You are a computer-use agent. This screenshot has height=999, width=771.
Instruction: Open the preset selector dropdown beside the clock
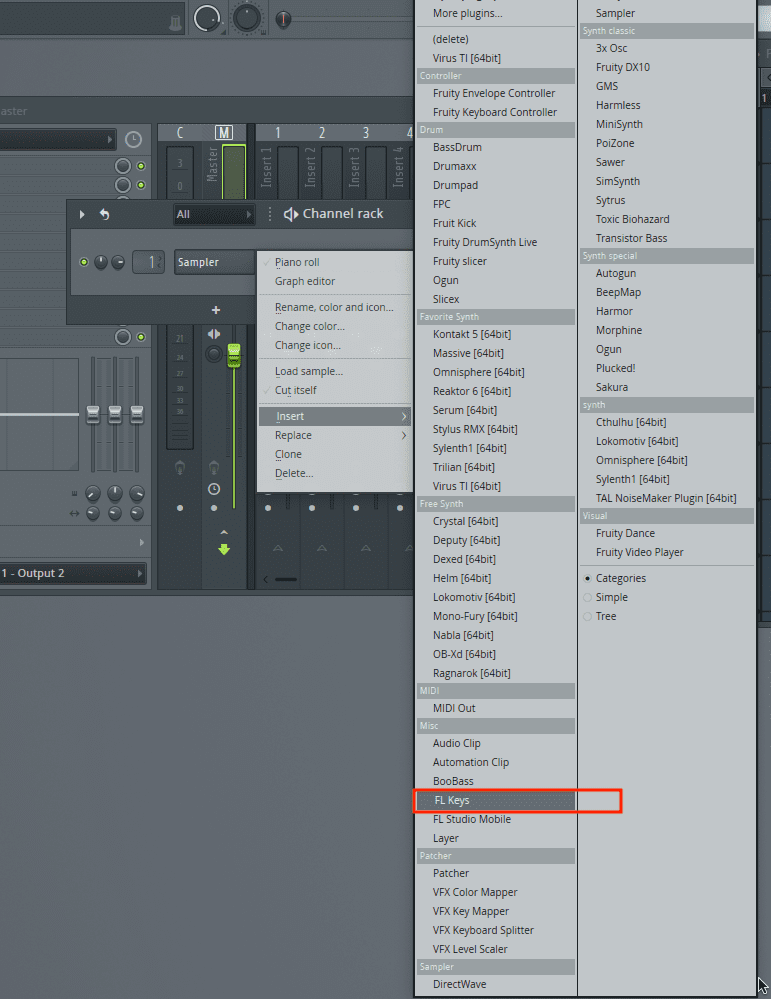[57, 140]
